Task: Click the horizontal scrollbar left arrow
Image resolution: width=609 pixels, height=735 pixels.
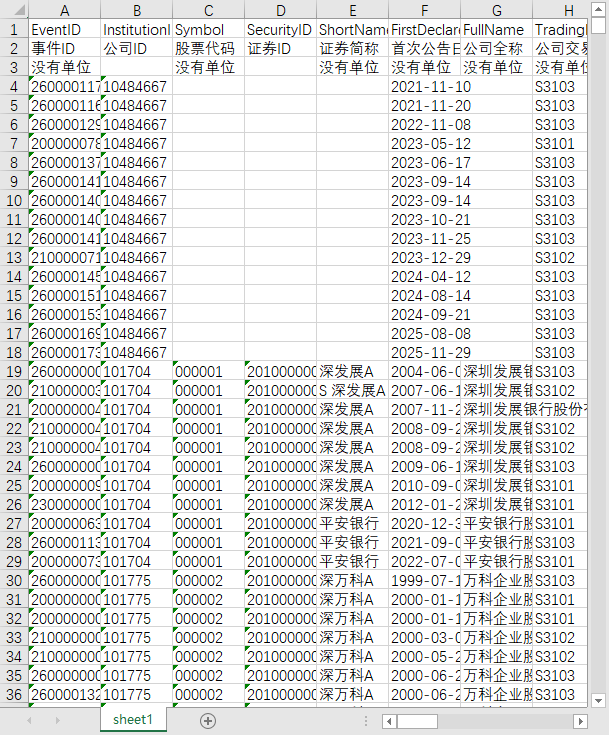Action: (389, 720)
